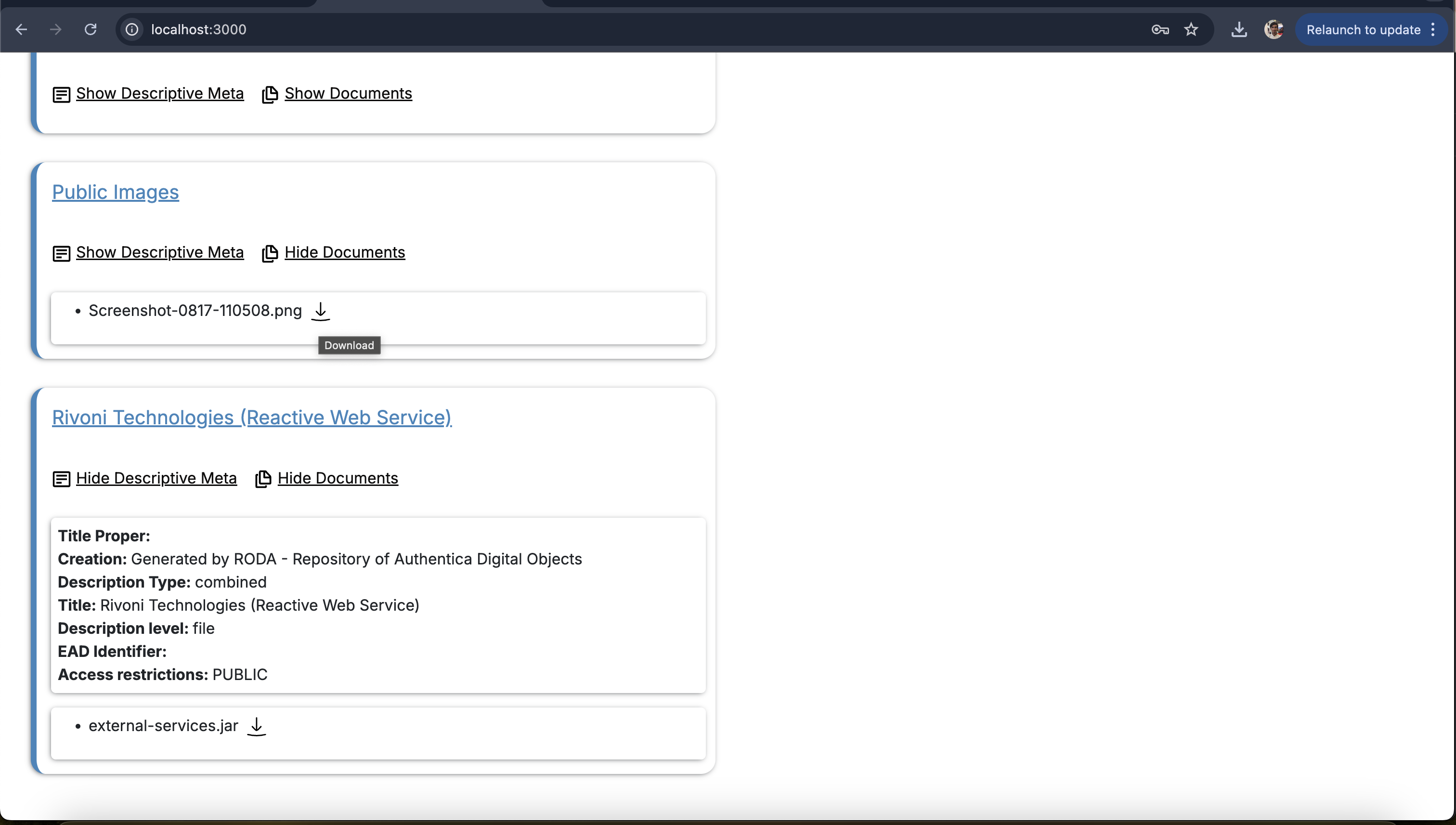
Task: Hide Descriptive Meta for Rivoni Technologies
Action: point(156,478)
